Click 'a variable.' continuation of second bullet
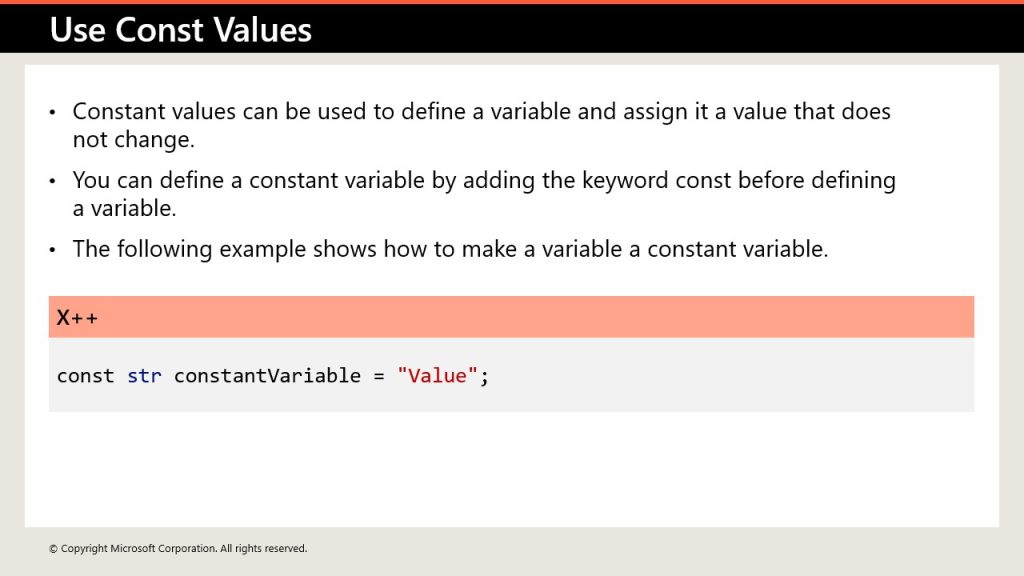 (124, 208)
